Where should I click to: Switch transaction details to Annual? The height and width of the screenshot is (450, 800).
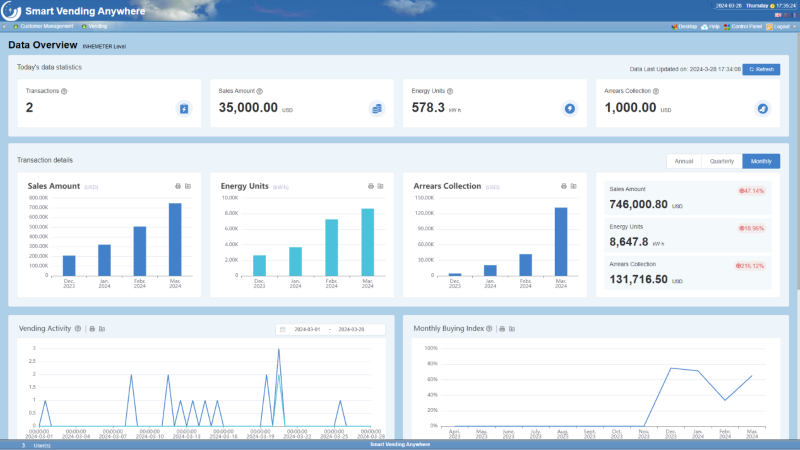point(684,161)
